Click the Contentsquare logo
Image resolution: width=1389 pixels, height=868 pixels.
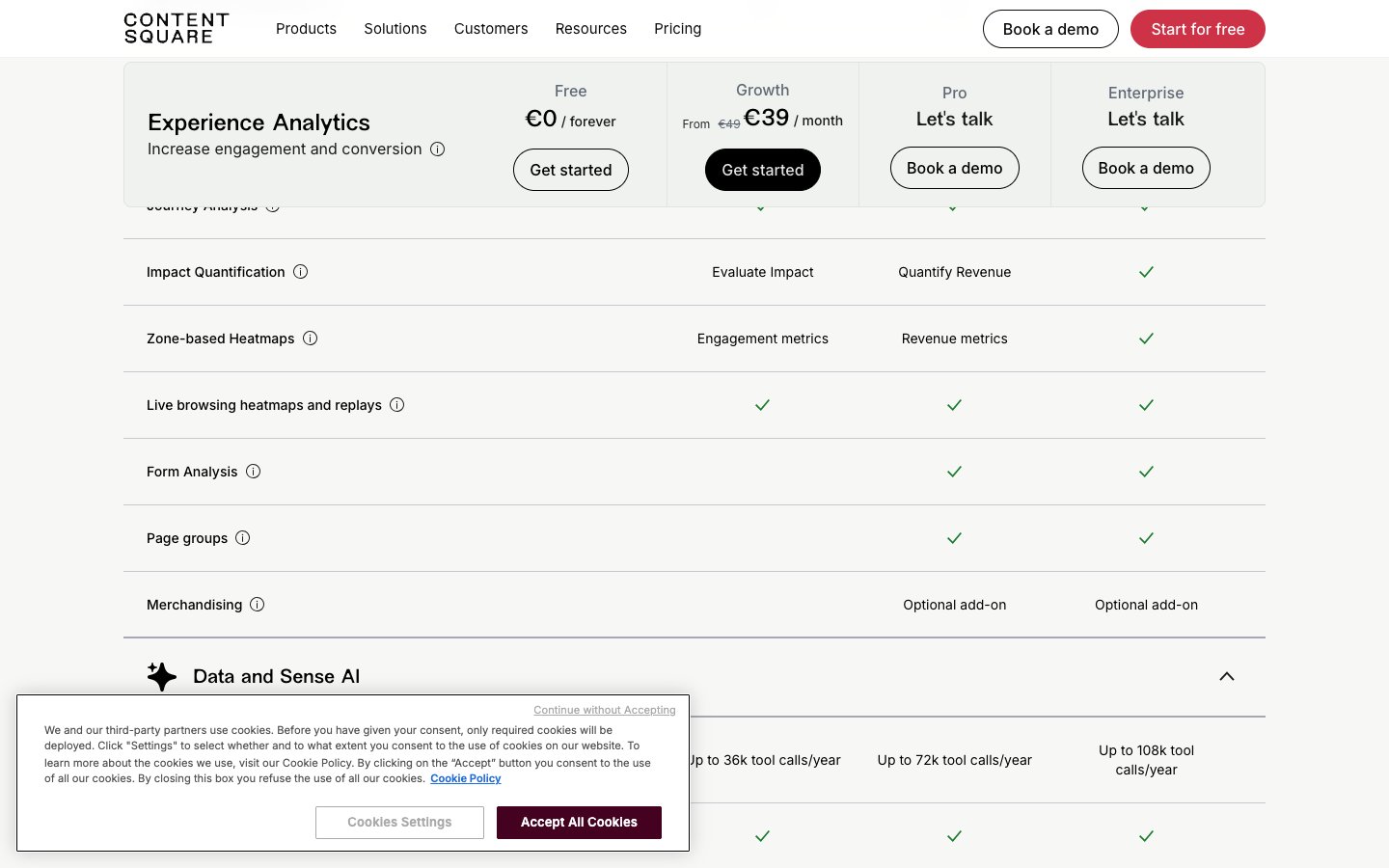point(177,29)
